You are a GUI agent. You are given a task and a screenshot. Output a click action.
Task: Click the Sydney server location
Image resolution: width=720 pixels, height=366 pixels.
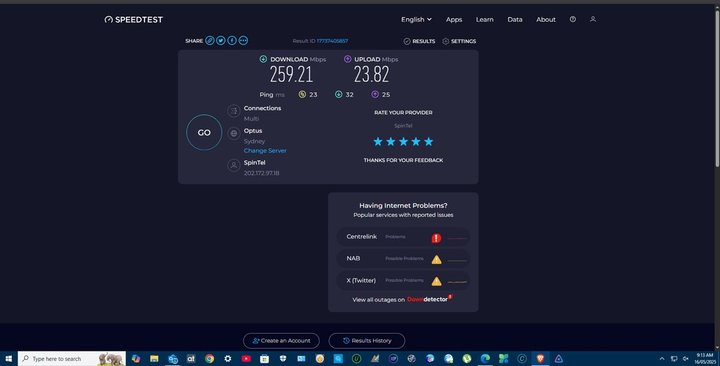coord(254,141)
